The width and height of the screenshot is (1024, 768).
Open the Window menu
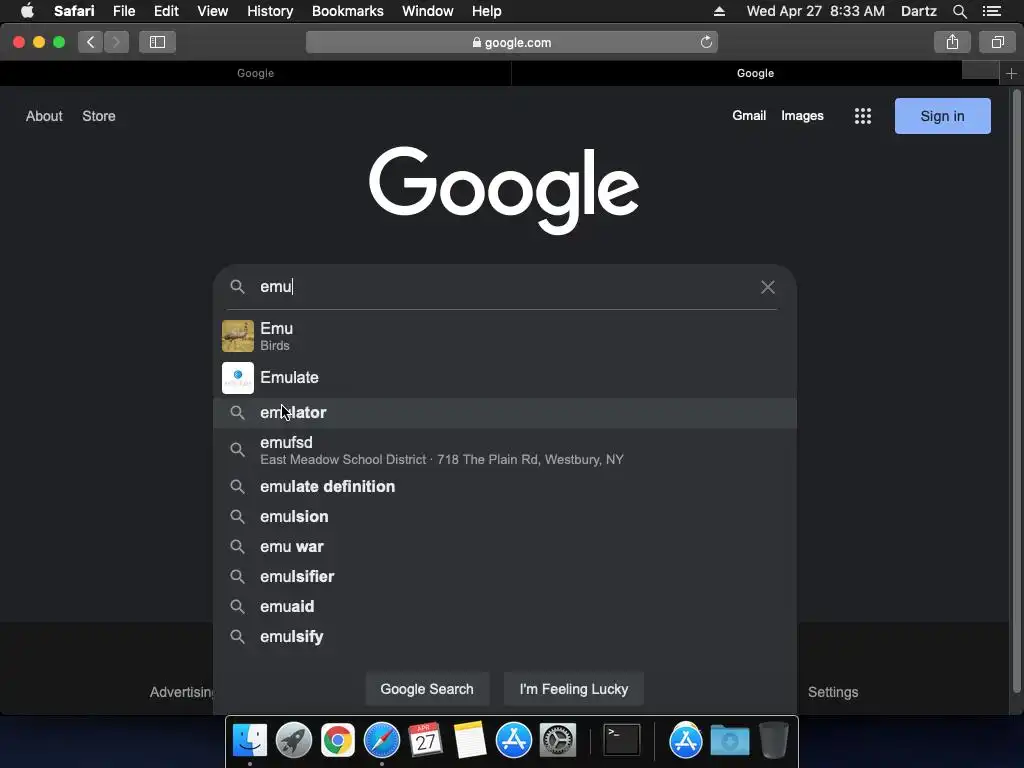tap(428, 11)
